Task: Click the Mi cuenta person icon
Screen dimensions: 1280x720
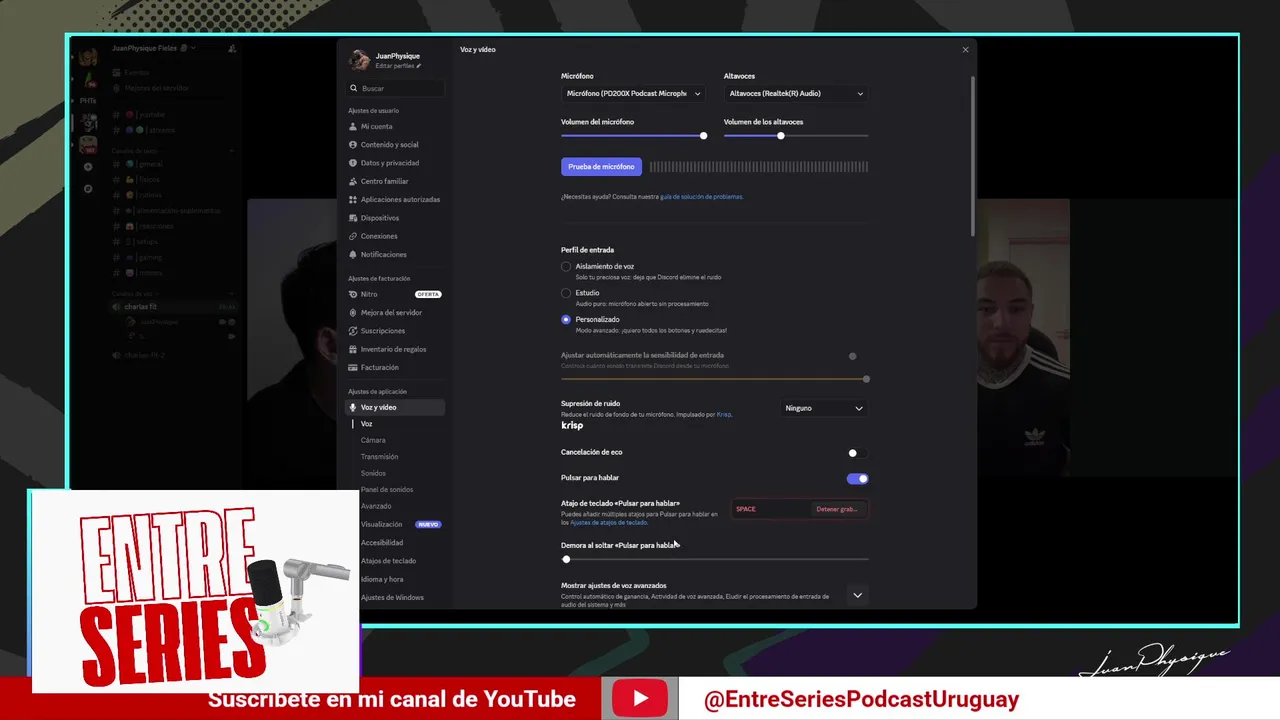Action: point(353,127)
